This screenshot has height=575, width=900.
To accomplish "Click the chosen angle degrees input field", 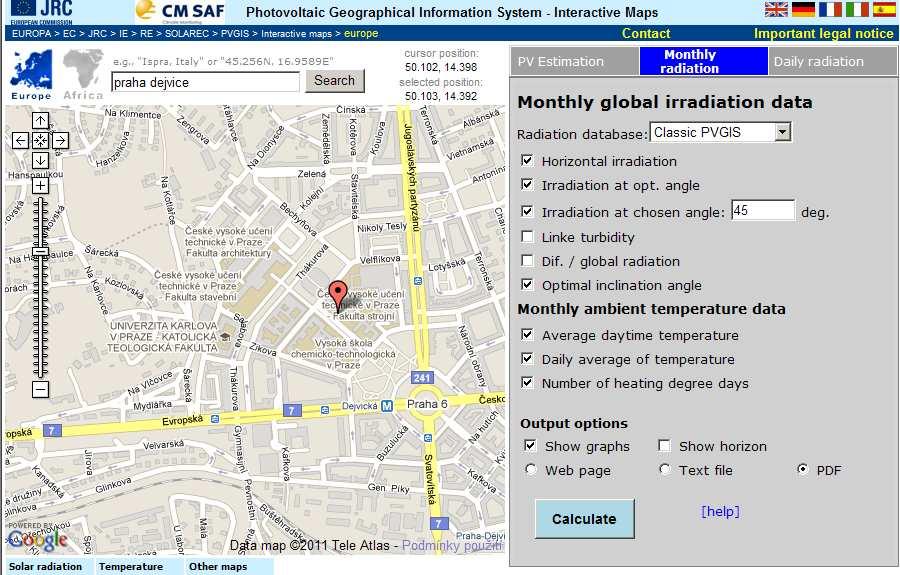I will point(763,211).
